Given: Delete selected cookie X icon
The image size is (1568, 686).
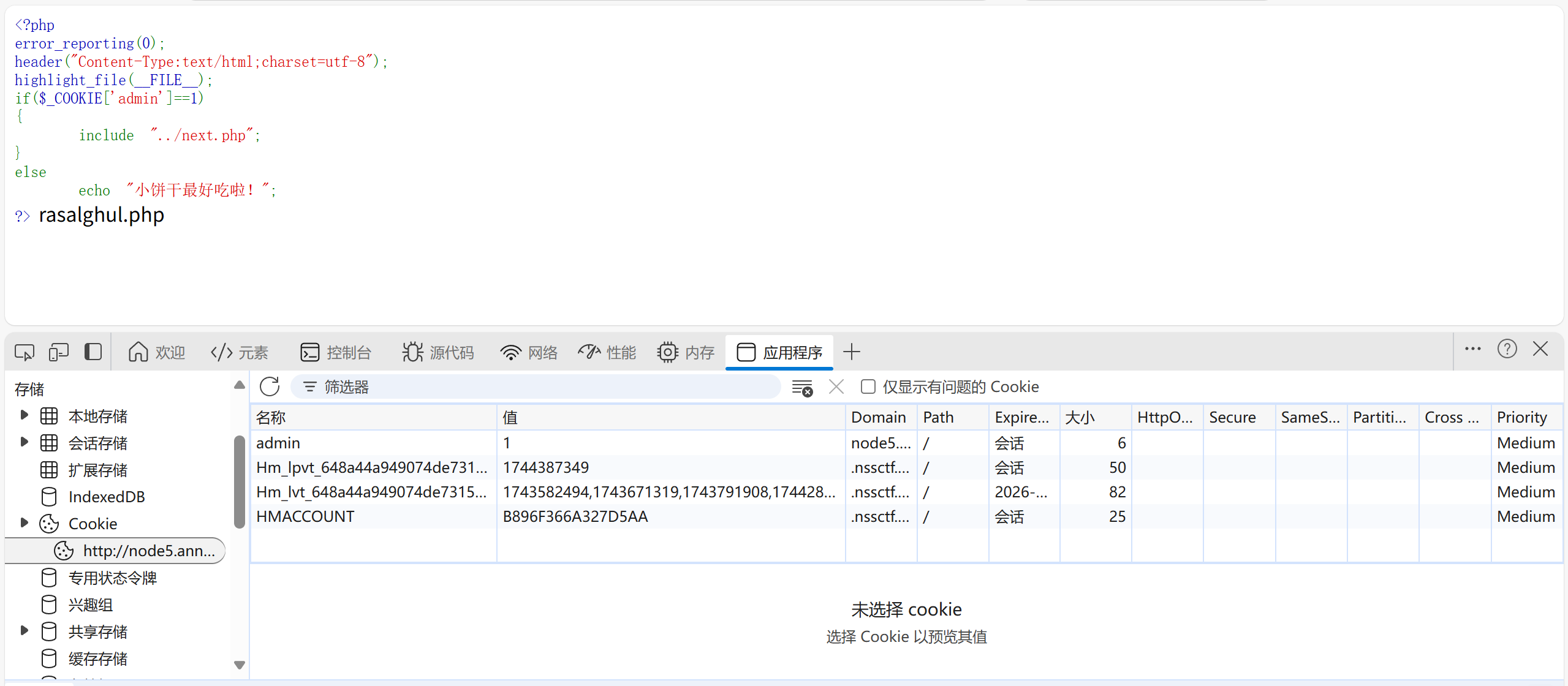Looking at the screenshot, I should pyautogui.click(x=836, y=386).
